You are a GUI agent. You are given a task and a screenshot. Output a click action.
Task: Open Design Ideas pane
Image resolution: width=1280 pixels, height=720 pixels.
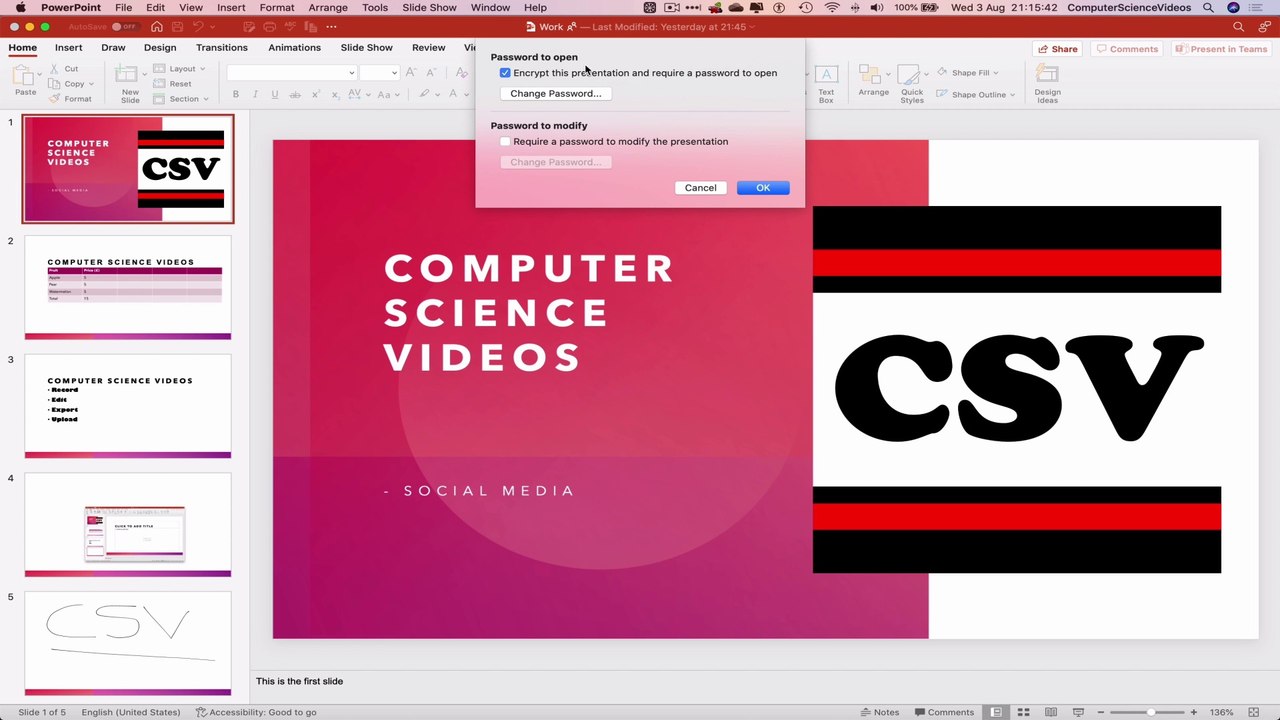click(x=1047, y=84)
